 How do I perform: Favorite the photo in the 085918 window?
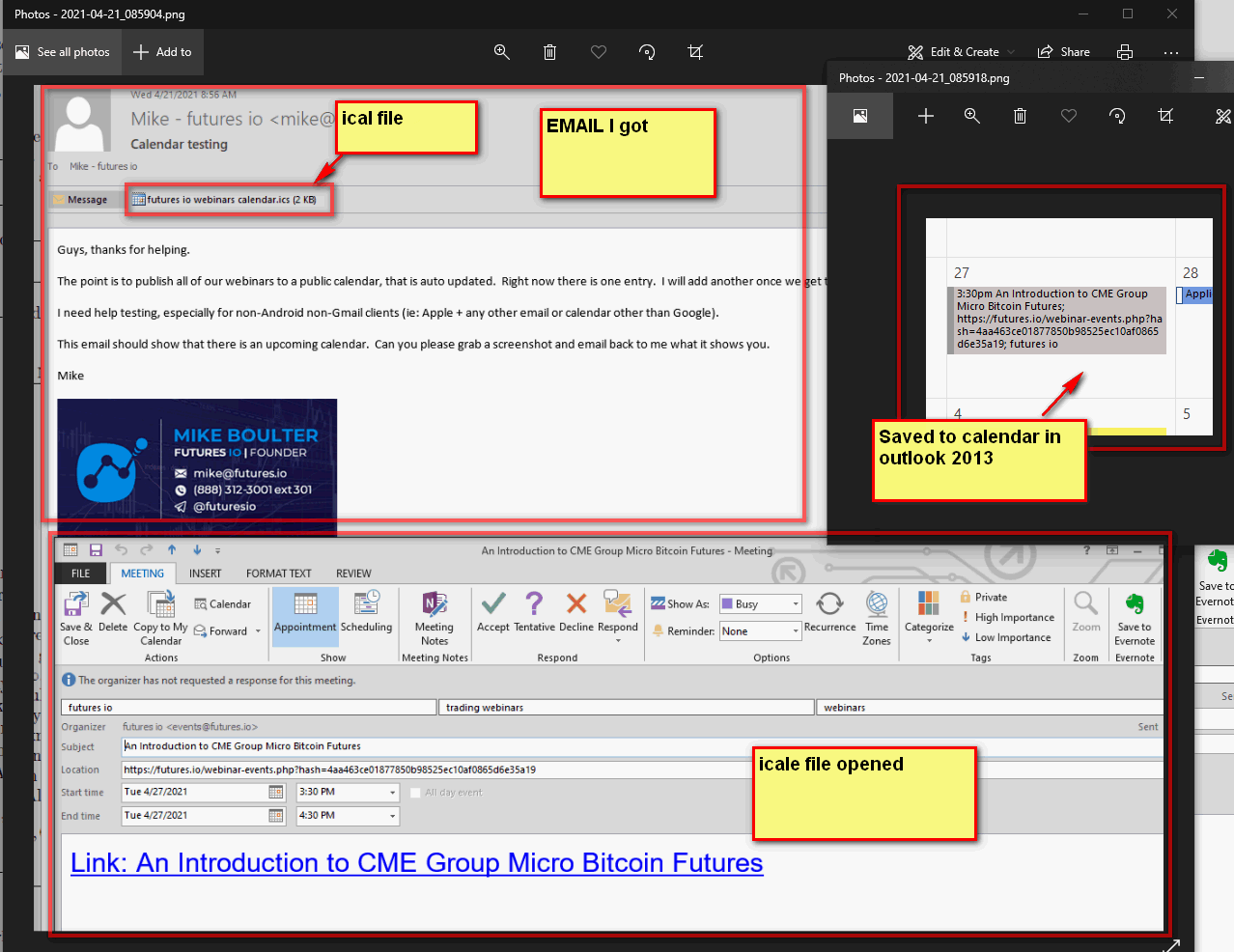(x=1069, y=116)
